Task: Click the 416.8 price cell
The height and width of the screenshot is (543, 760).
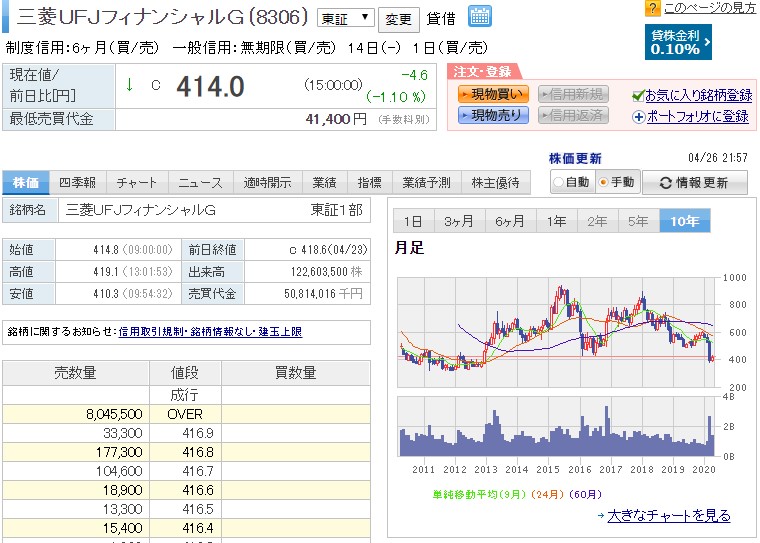Action: click(185, 452)
